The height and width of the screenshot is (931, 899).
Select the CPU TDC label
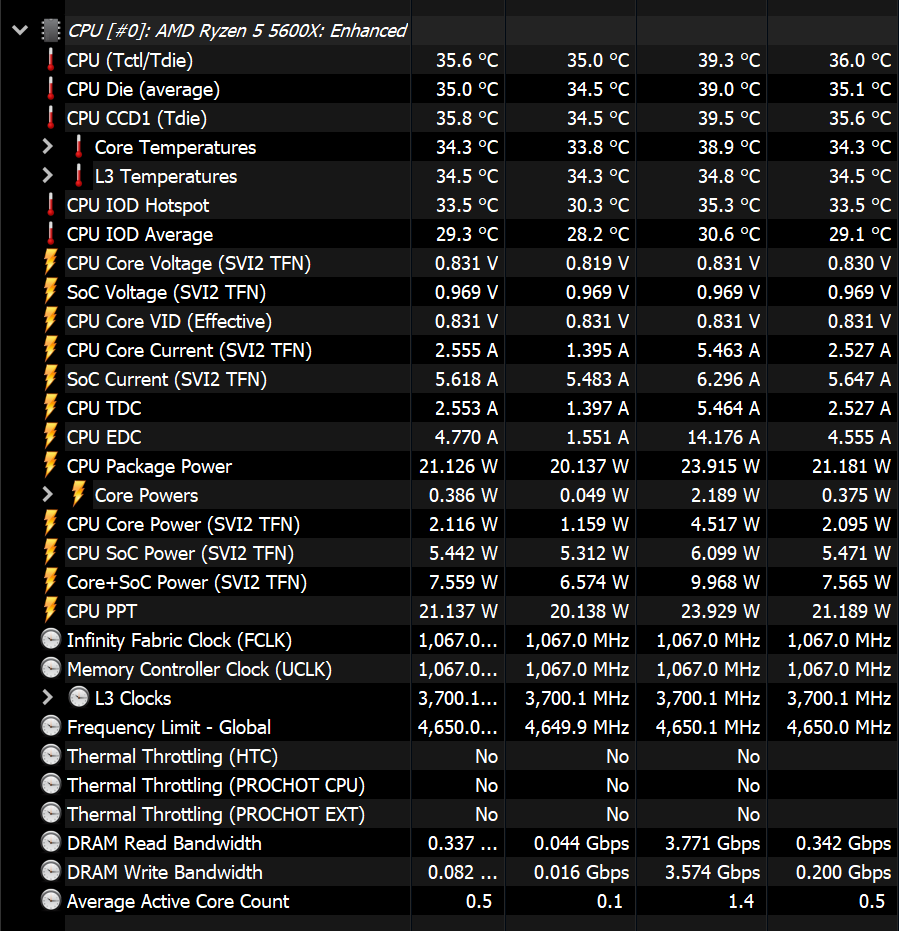click(104, 408)
